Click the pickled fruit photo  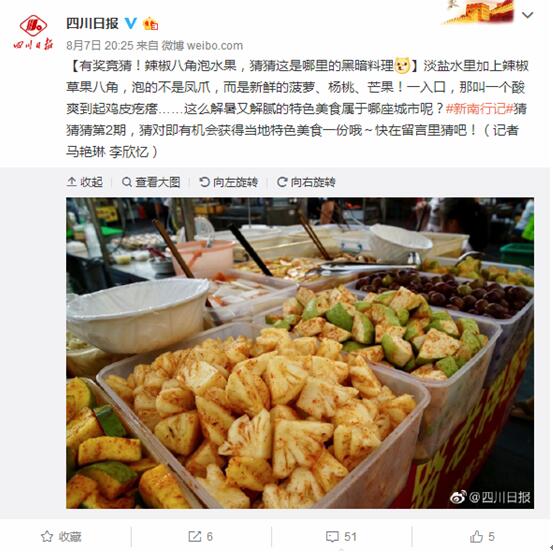pos(300,353)
